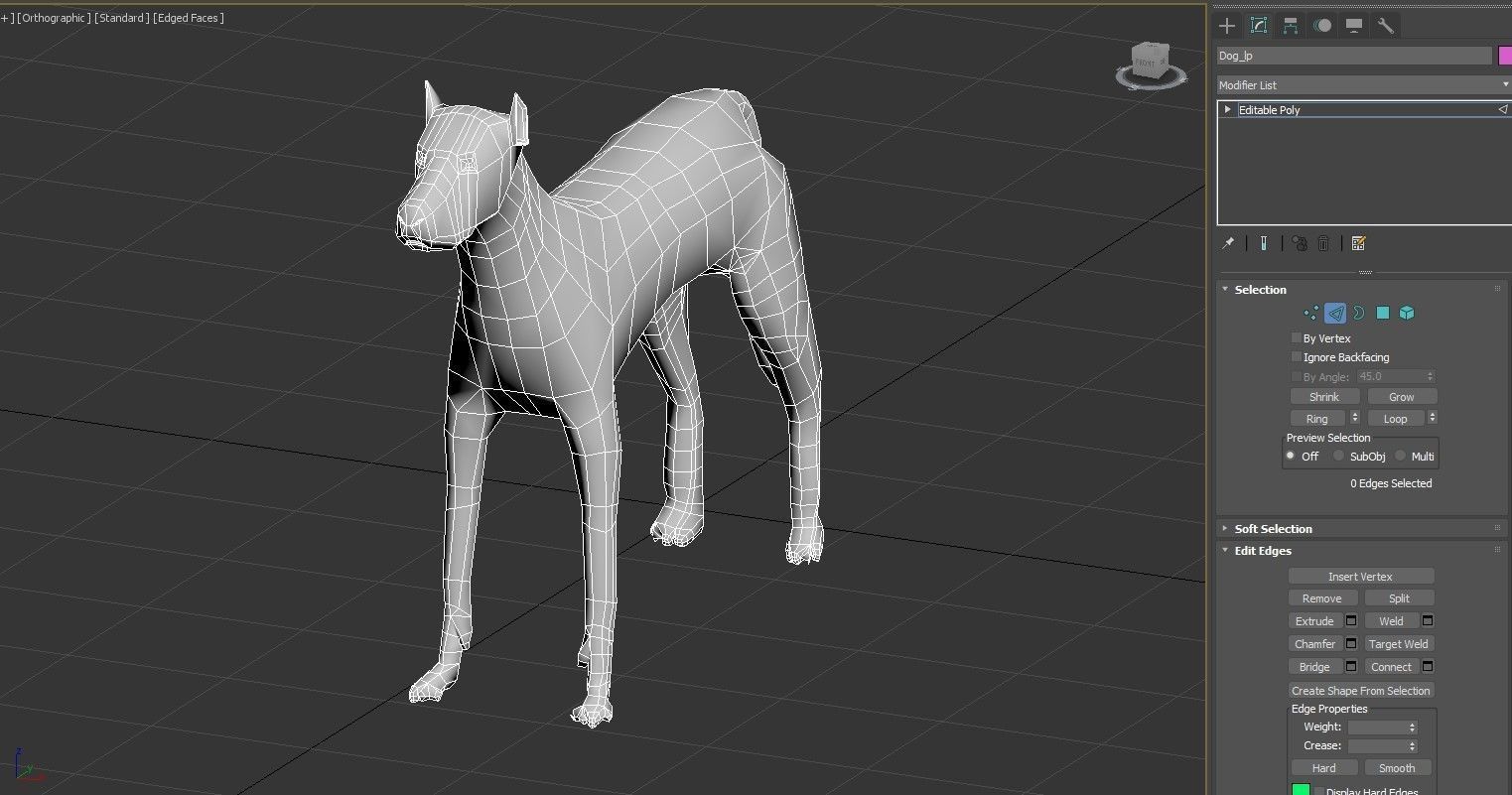The image size is (1512, 795).
Task: Click the Split edges button
Action: [x=1400, y=598]
